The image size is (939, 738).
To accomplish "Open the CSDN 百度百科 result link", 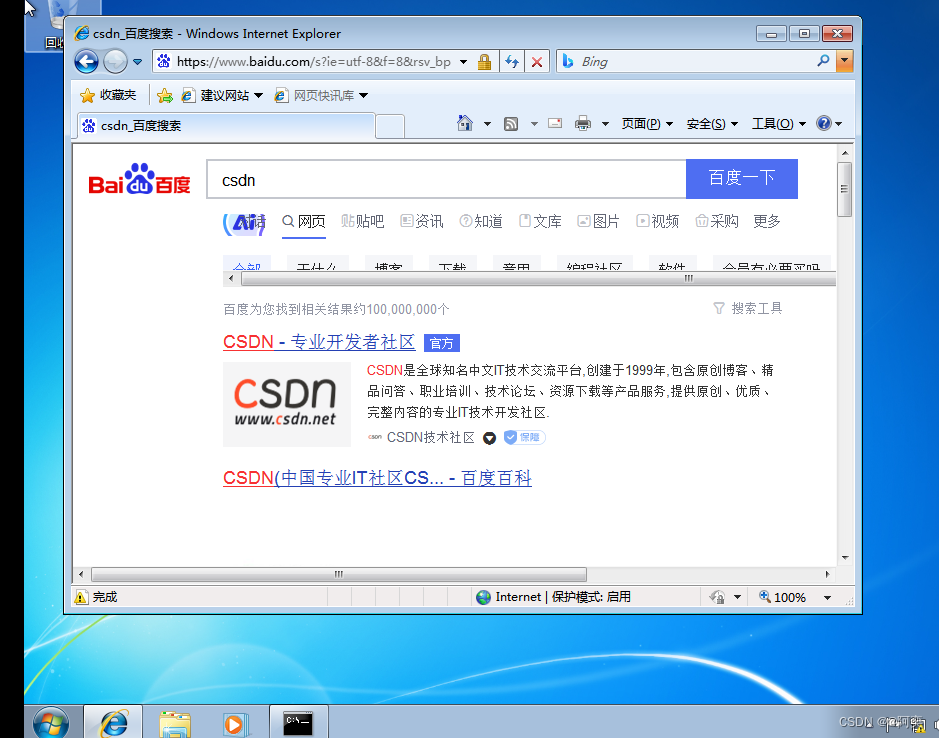I will pyautogui.click(x=377, y=478).
